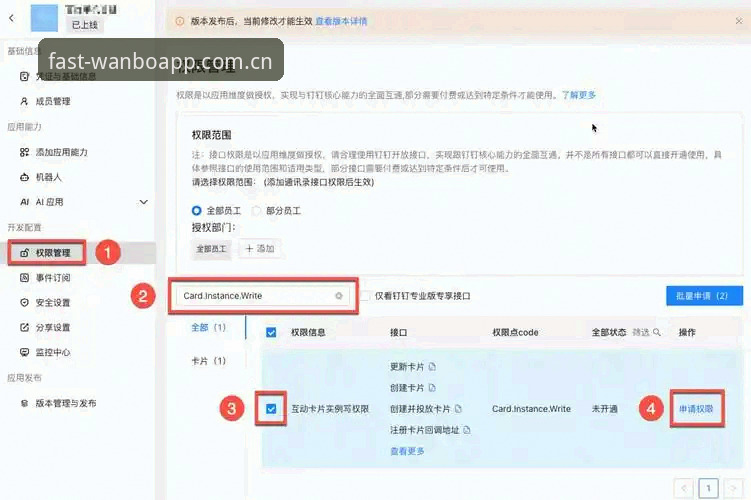The height and width of the screenshot is (500, 751).
Task: Uncheck the 互动卡片实例写权限 row checkbox
Action: click(271, 409)
